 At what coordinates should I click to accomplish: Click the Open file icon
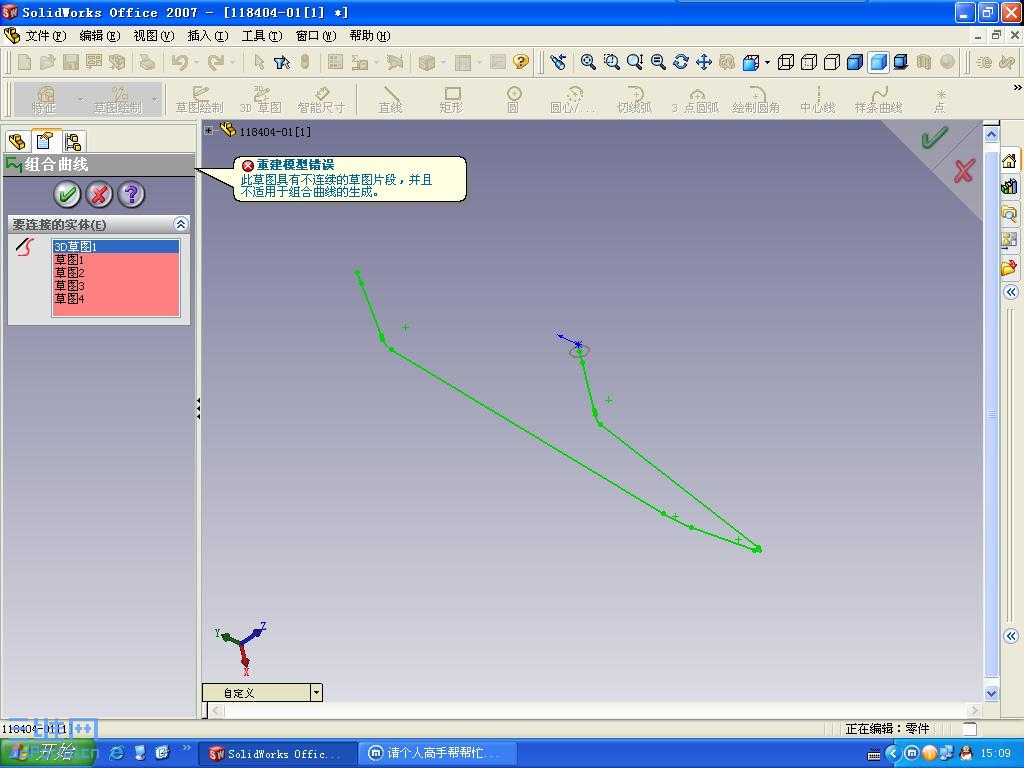tap(48, 62)
